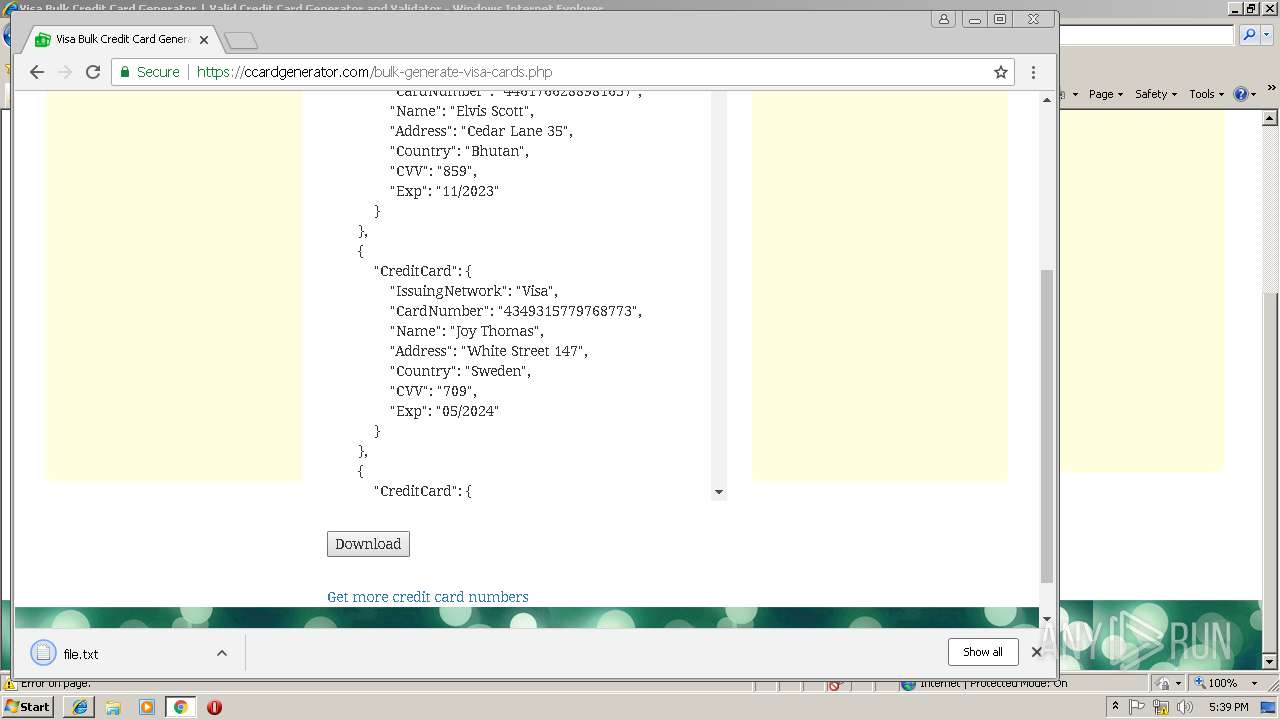Screen dimensions: 1280x720
Task: Click the CVV value "709"
Action: point(456,391)
